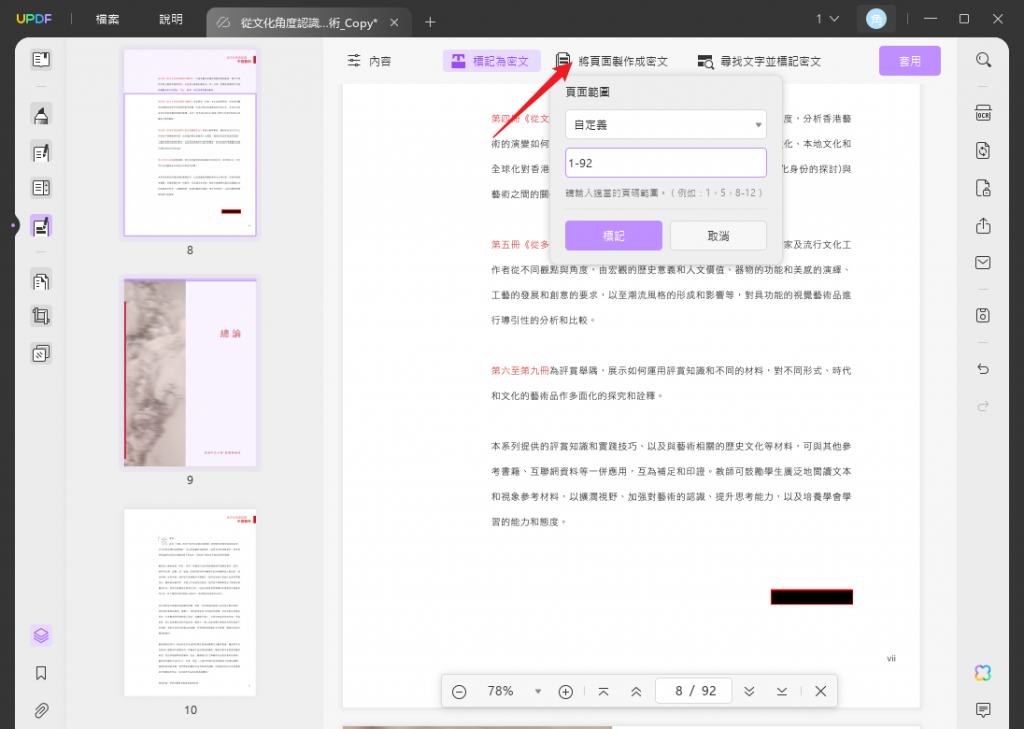Open the Convert PDF icon on right
The height and width of the screenshot is (729, 1024).
pyautogui.click(x=983, y=150)
